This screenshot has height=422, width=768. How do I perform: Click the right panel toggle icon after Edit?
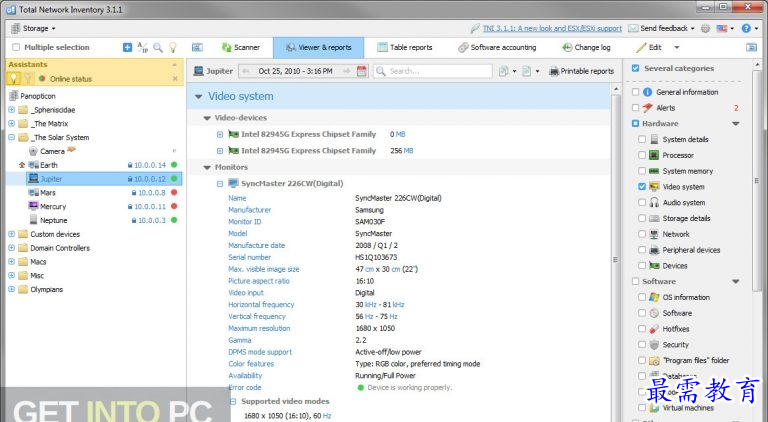pyautogui.click(x=751, y=47)
